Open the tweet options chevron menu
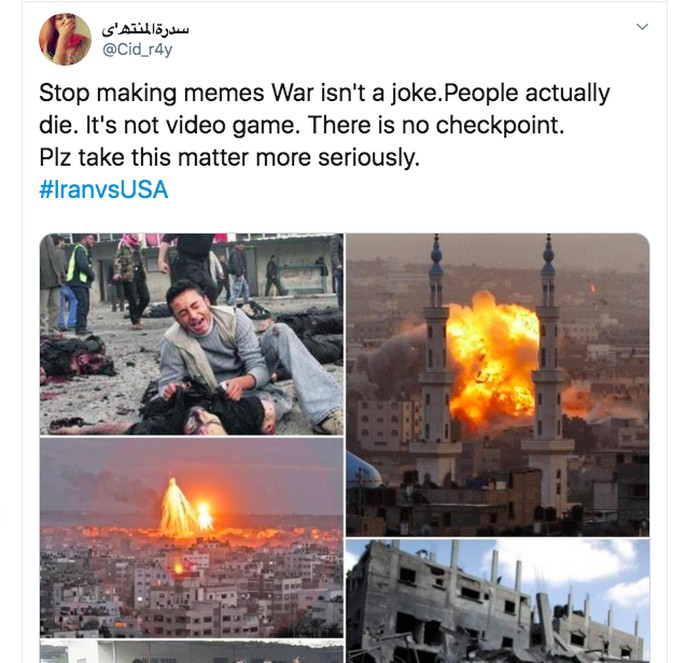Screen dimensions: 700x663 (642, 27)
